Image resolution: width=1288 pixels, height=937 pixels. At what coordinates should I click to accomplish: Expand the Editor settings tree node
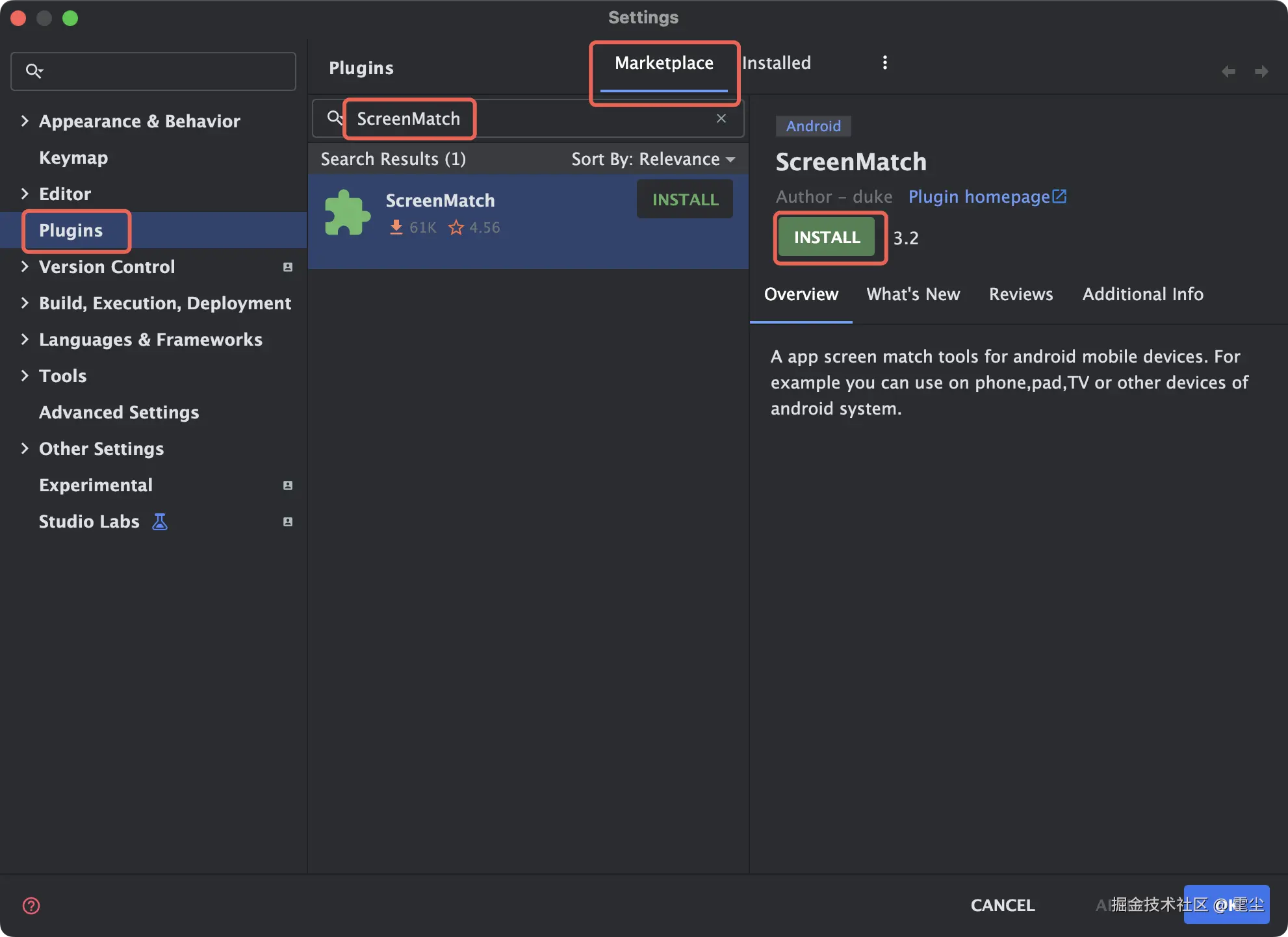coord(25,194)
